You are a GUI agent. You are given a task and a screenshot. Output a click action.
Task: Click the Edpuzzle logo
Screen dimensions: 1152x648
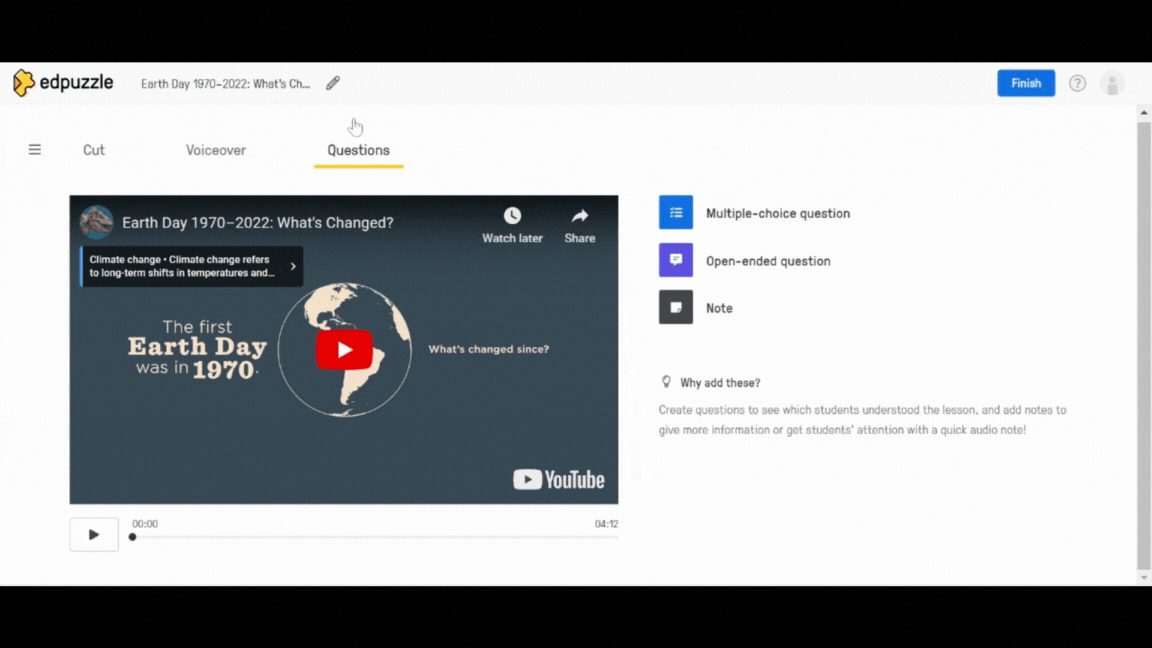click(62, 83)
